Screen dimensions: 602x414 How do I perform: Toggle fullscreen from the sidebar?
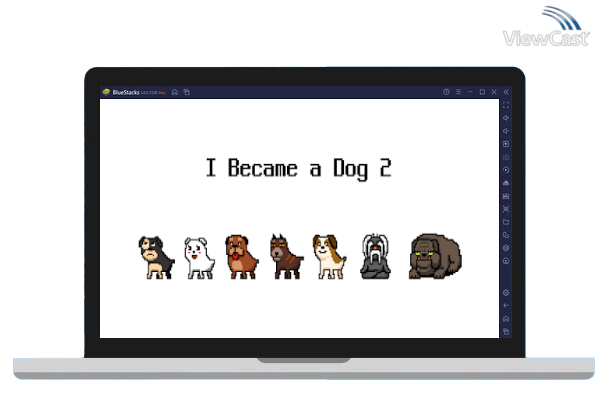point(506,105)
